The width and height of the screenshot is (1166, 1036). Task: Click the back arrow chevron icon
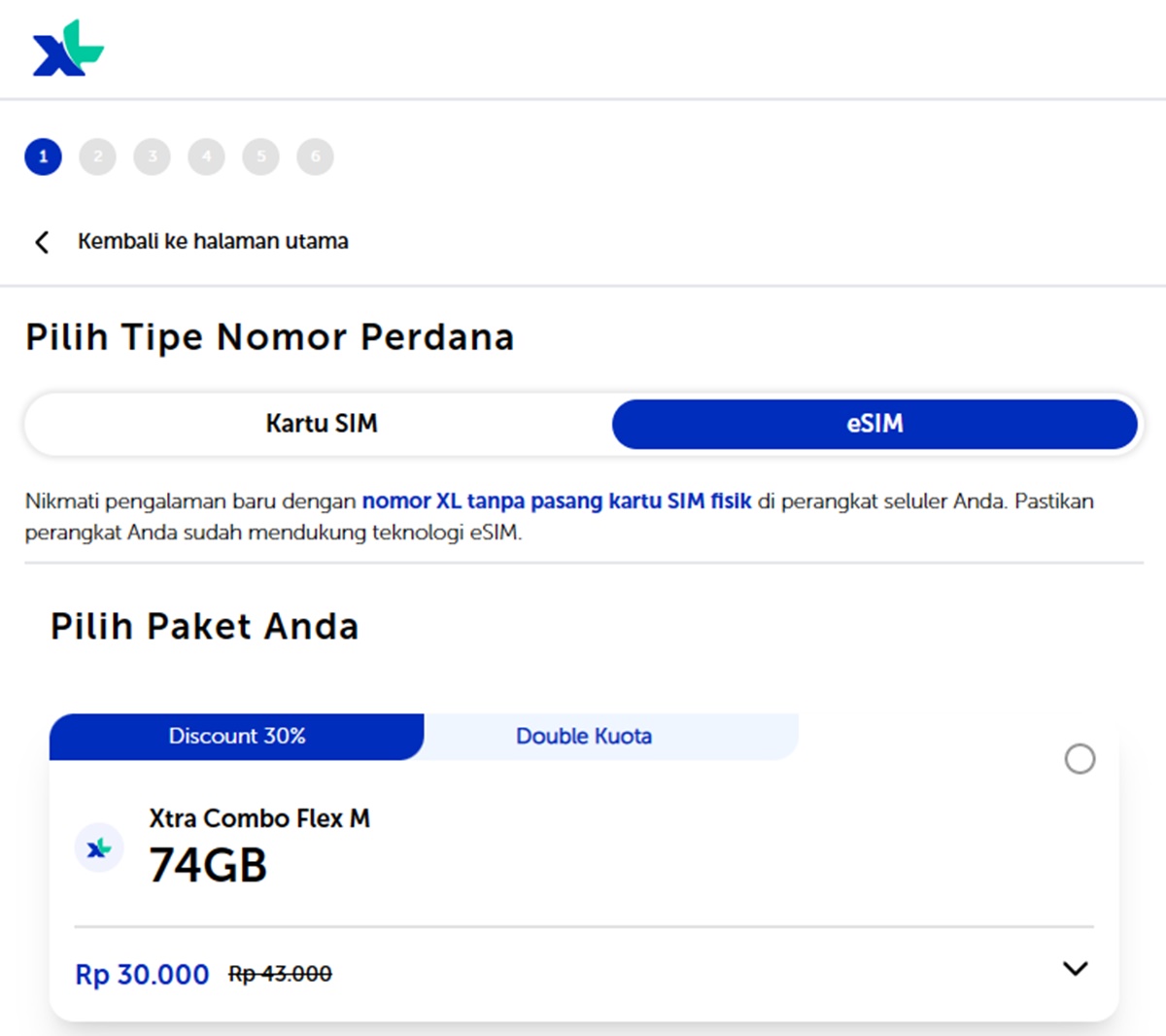(x=41, y=241)
